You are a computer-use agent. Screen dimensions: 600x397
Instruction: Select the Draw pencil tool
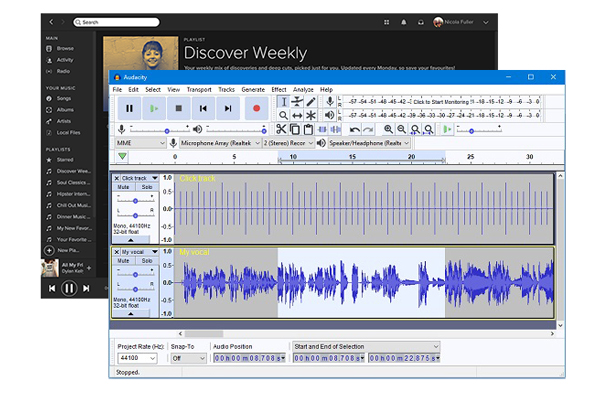pos(311,102)
